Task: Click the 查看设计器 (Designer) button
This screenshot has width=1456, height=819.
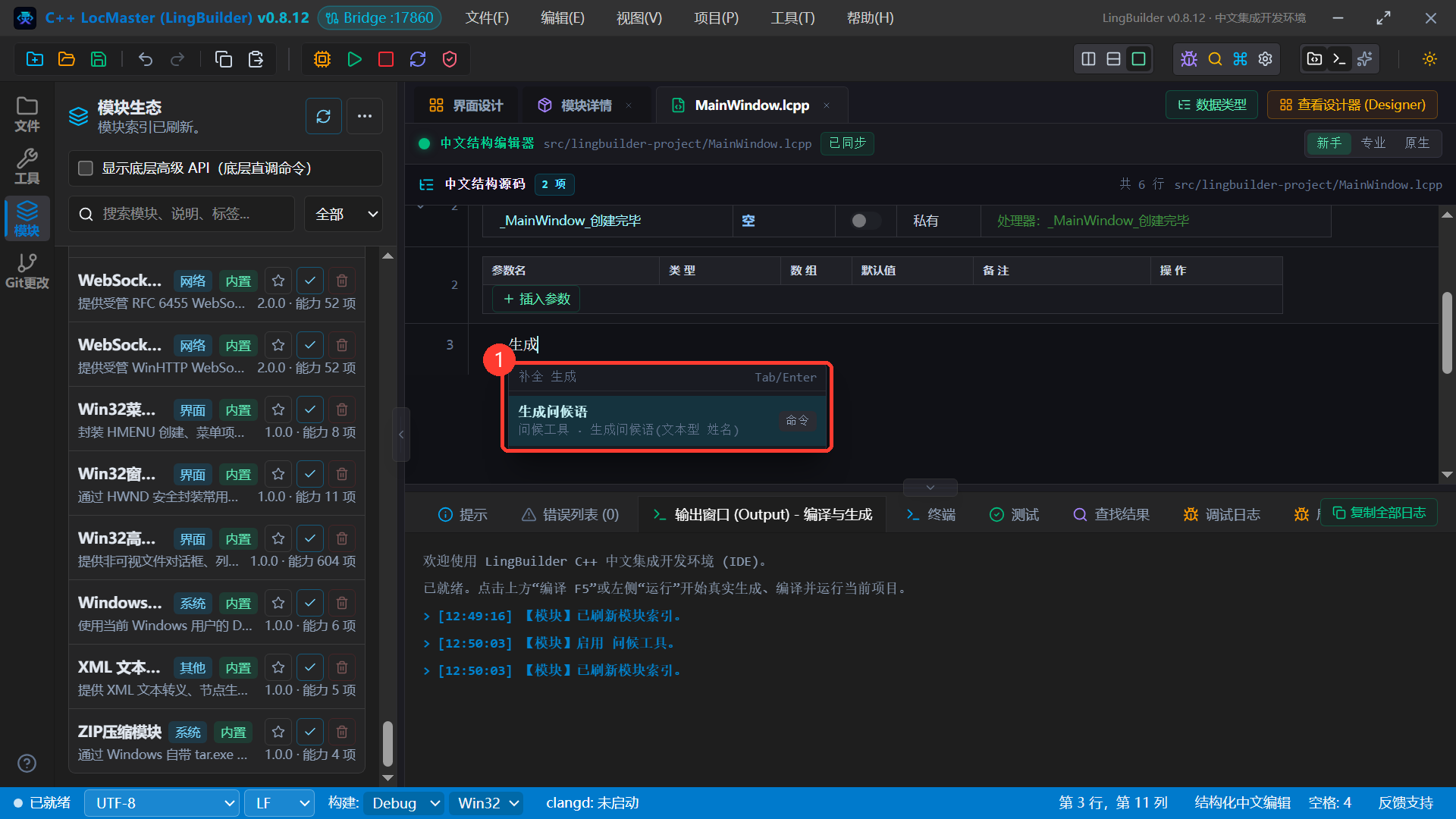Action: [x=1353, y=105]
